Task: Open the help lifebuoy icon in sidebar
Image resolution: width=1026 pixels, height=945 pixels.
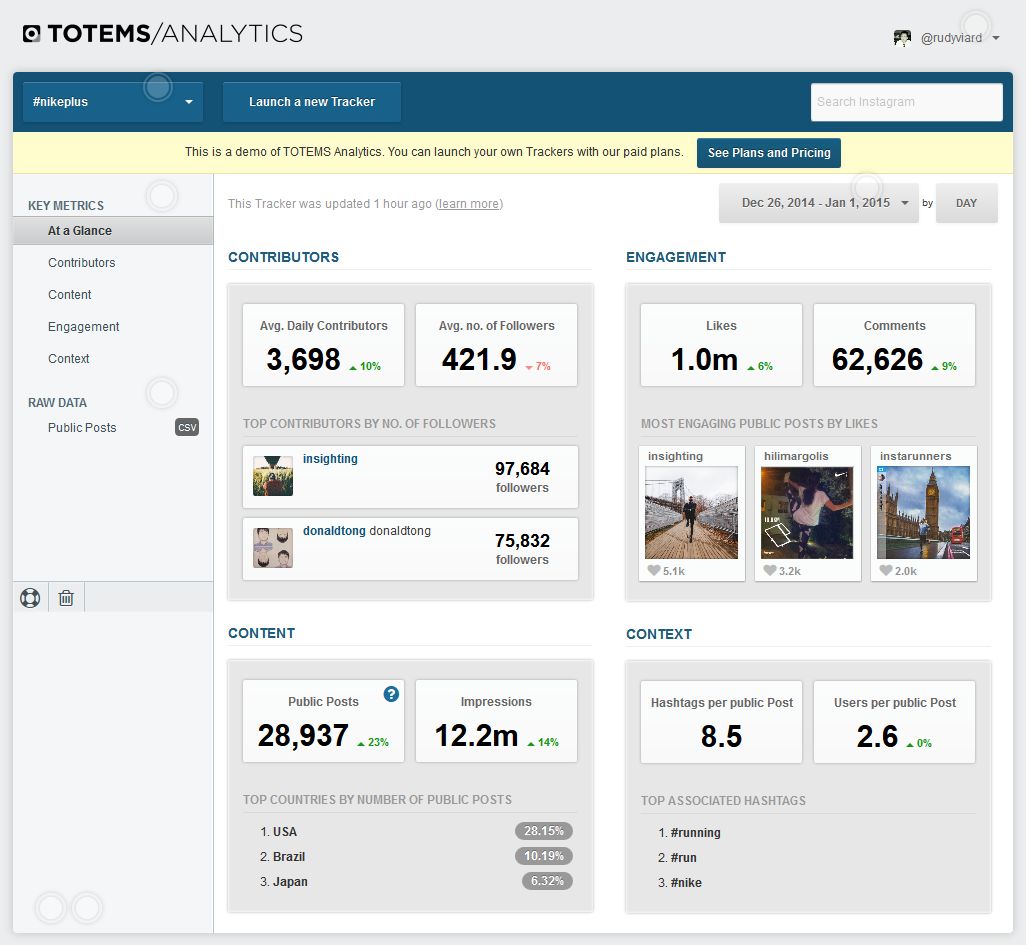Action: [x=30, y=597]
